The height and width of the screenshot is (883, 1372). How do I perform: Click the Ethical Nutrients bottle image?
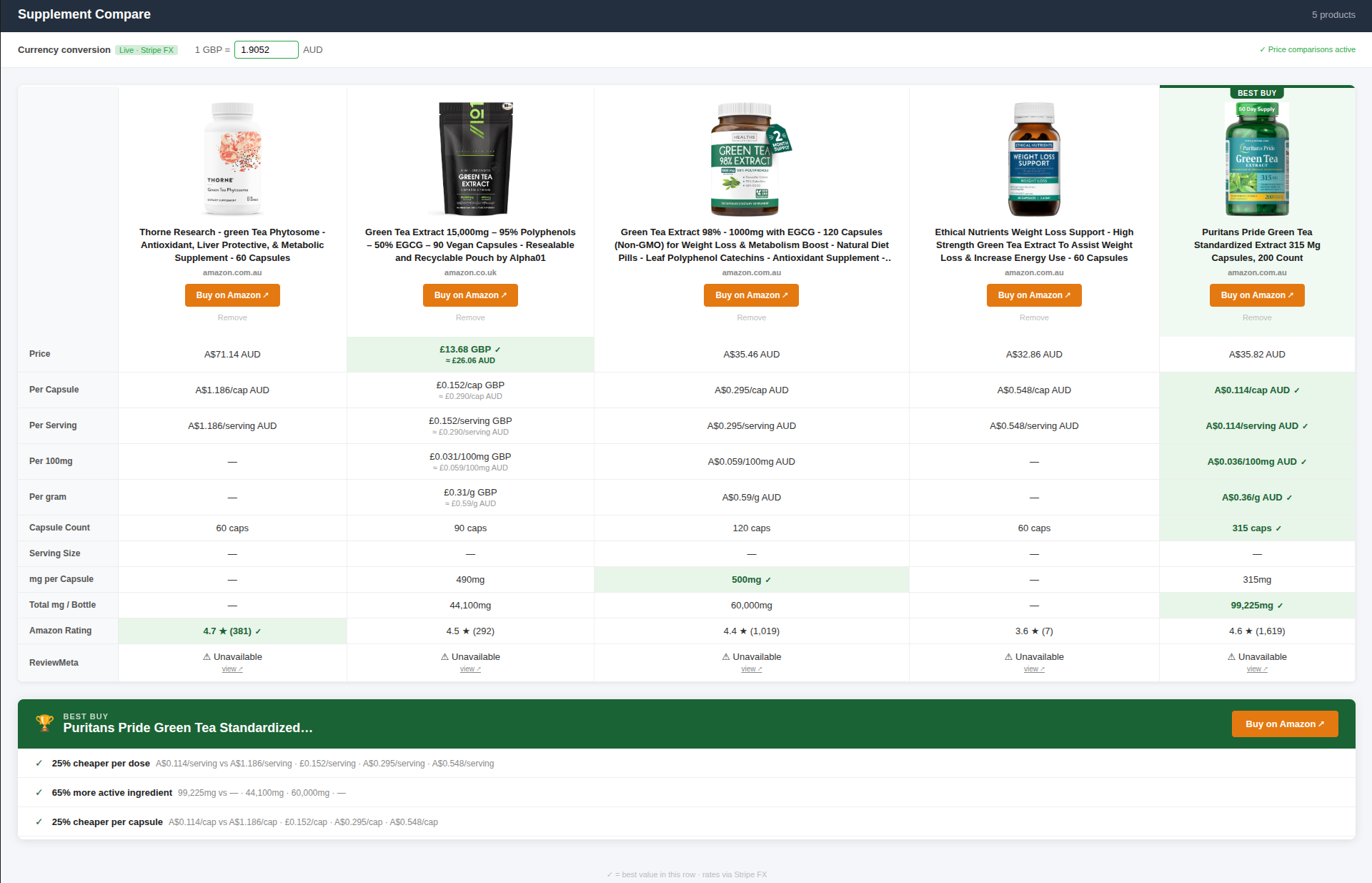click(1034, 159)
